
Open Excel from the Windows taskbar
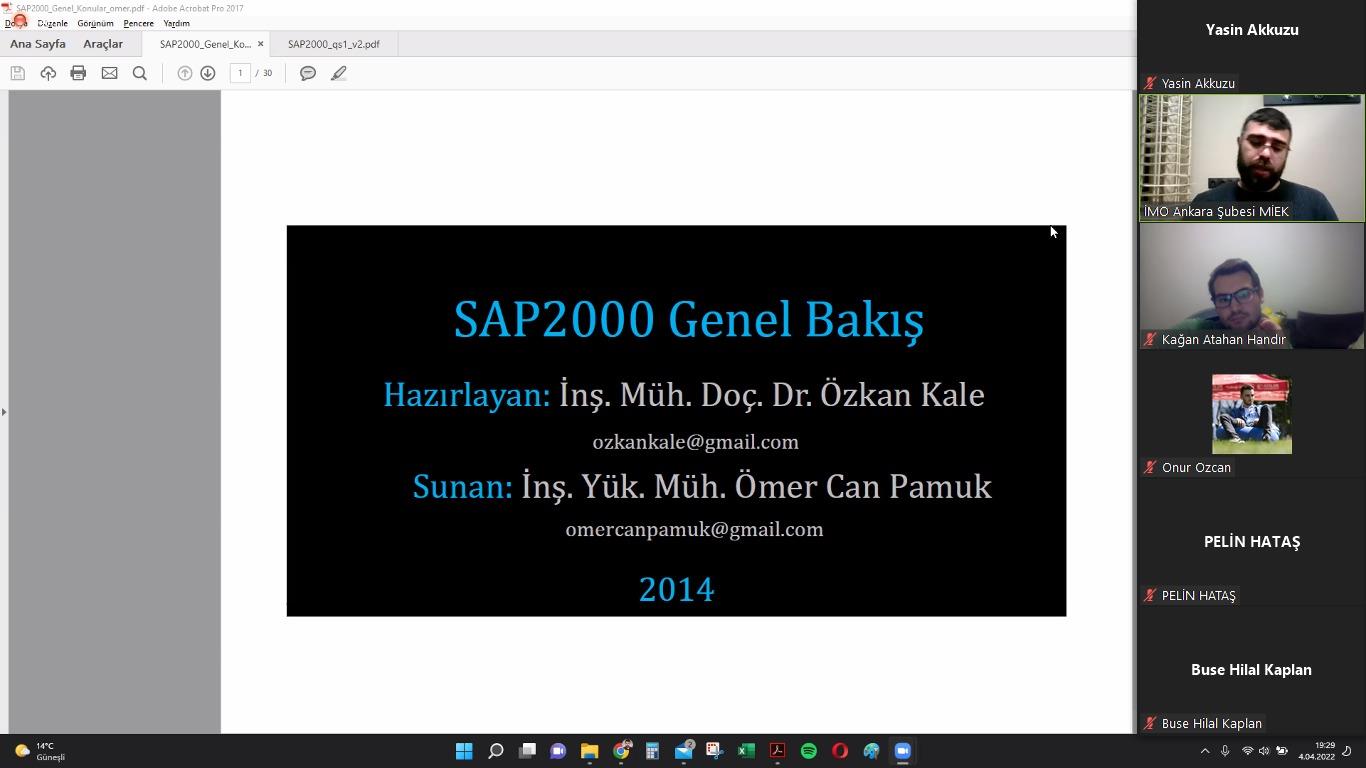tap(746, 751)
